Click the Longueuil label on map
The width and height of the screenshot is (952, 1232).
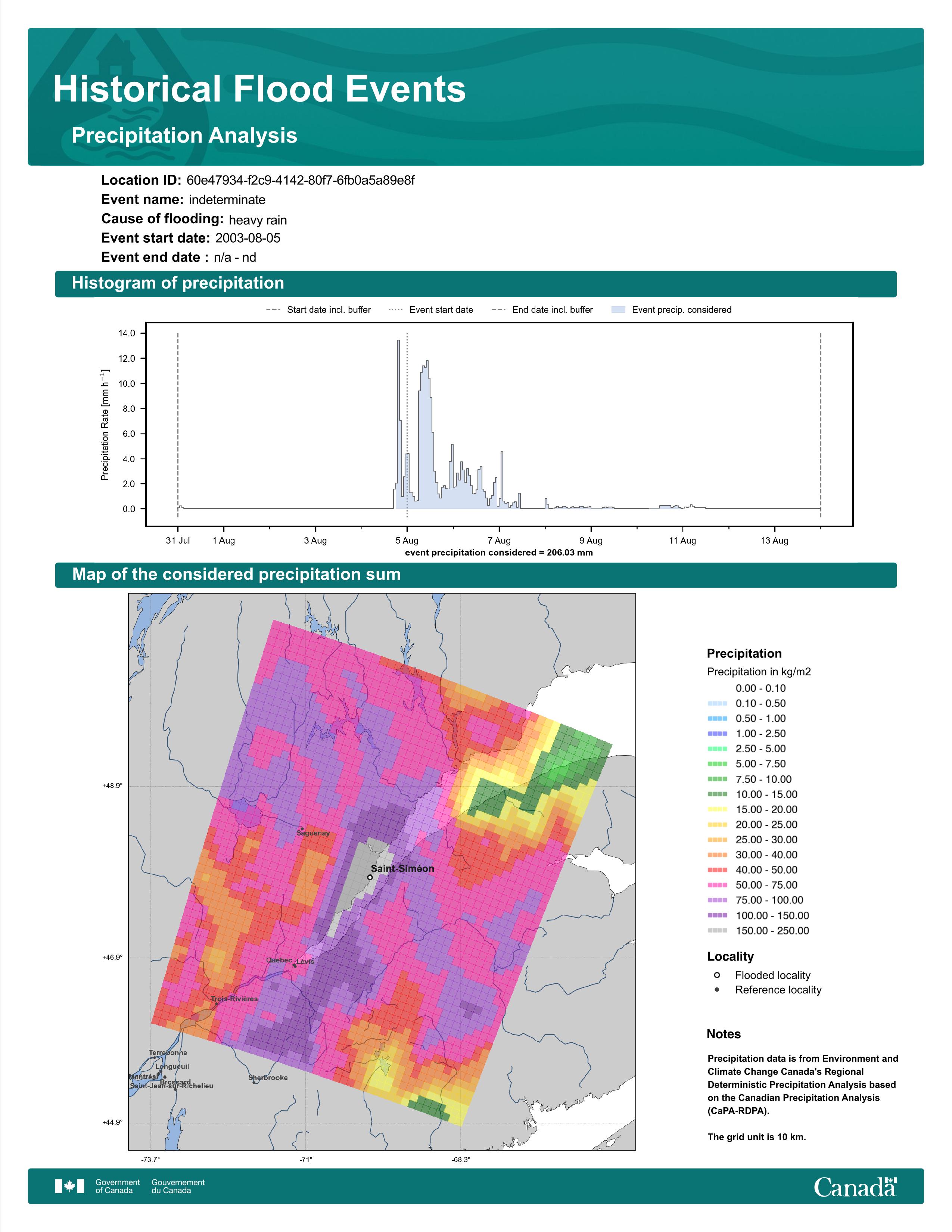[x=172, y=1067]
